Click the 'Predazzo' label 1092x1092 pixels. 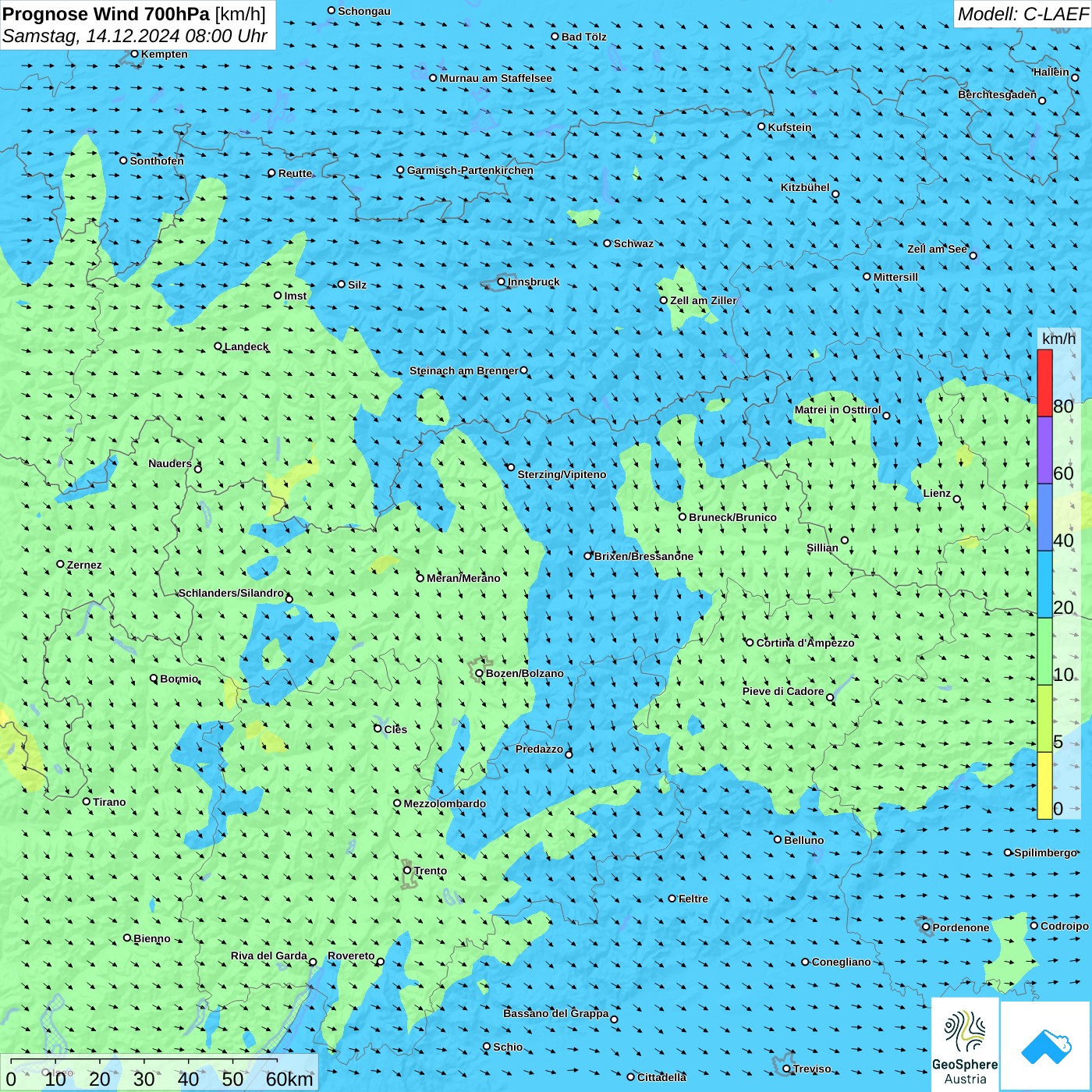click(539, 749)
